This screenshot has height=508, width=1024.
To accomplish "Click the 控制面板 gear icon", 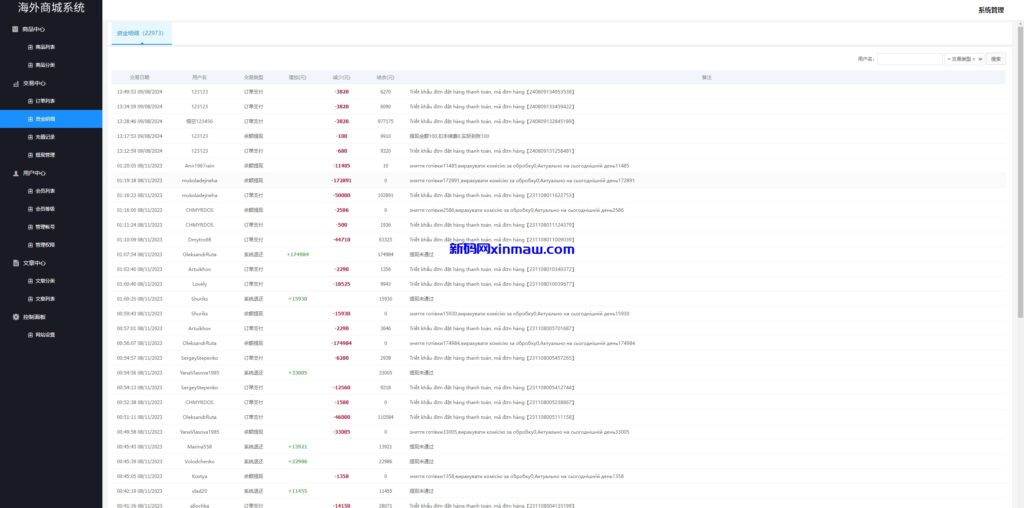I will coord(15,317).
